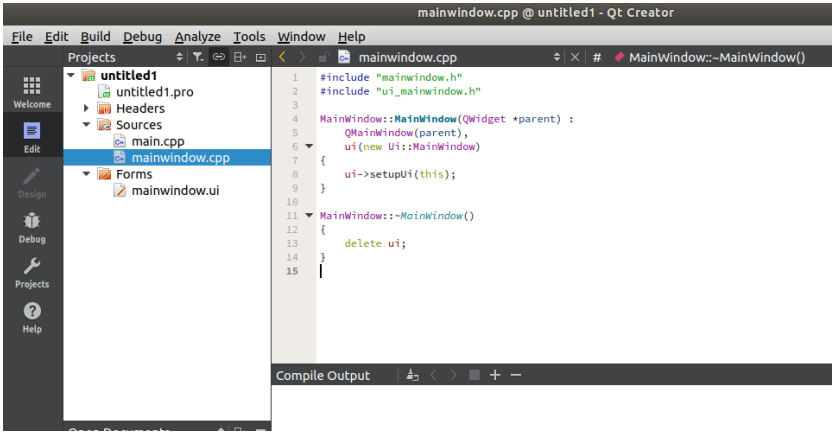
Task: Zoom out the Compile Output text
Action: [x=516, y=375]
